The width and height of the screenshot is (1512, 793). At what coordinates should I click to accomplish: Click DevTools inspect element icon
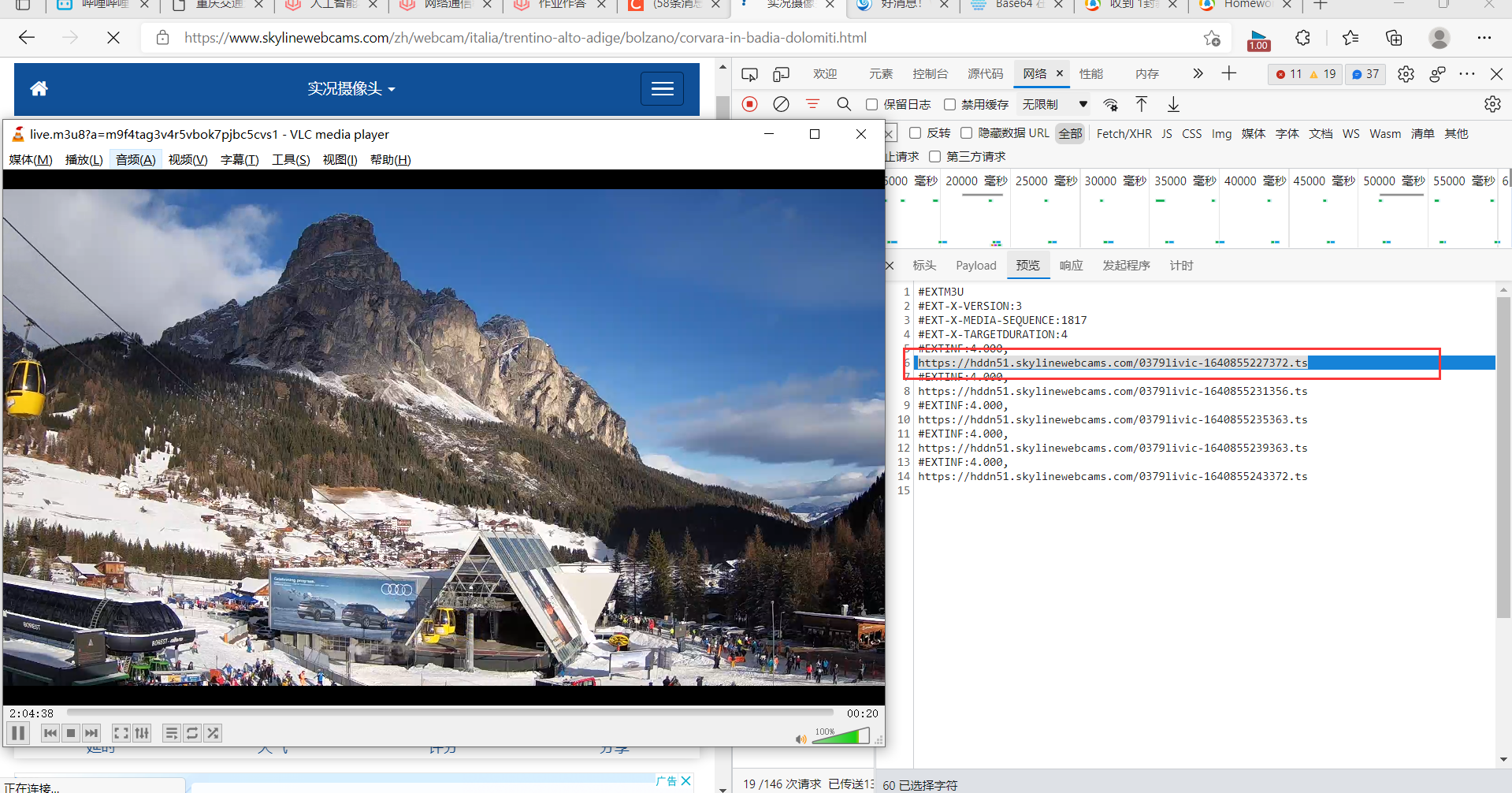(749, 74)
